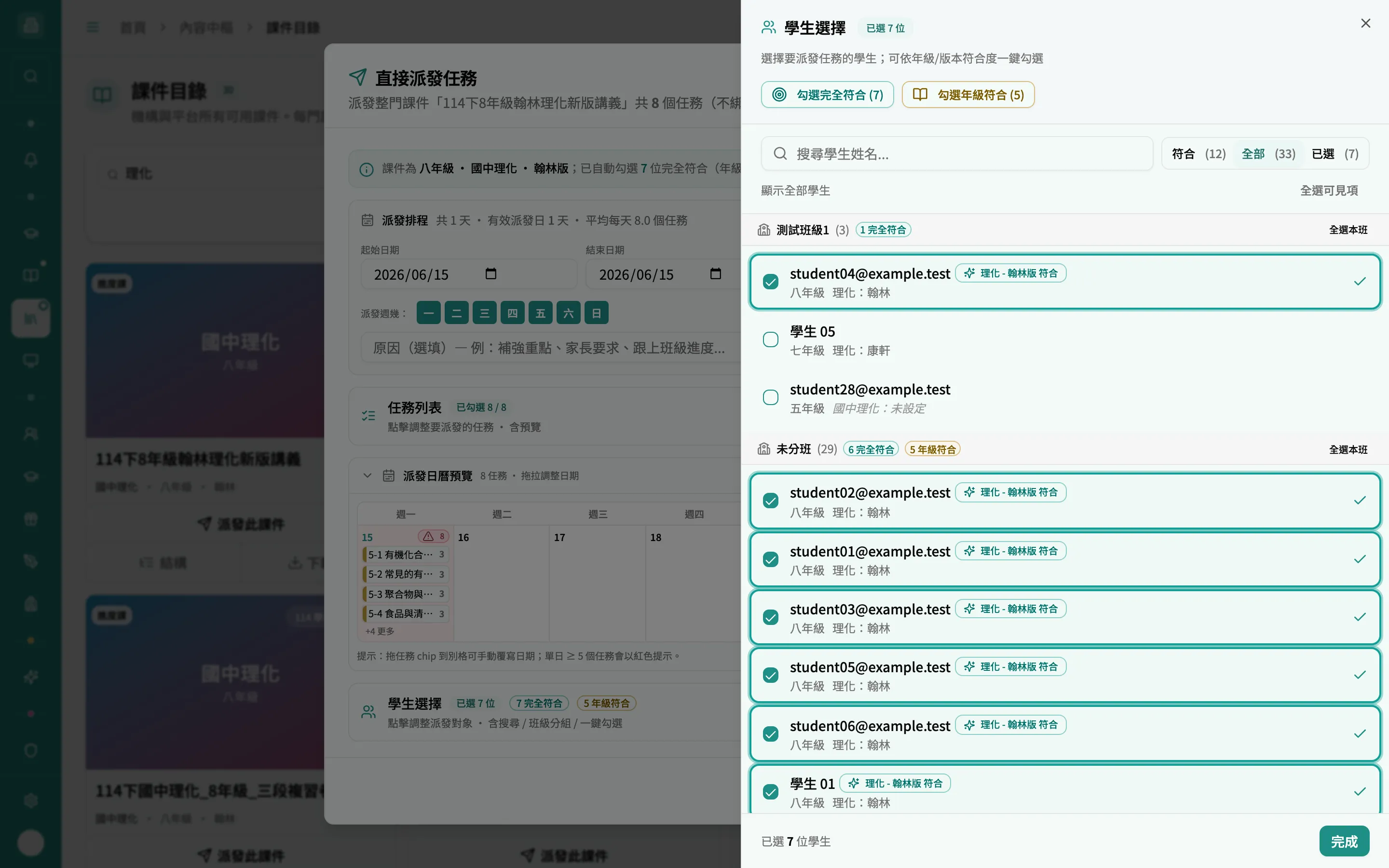Switch to 已選 (7) filter tab
The height and width of the screenshot is (868, 1389).
1335,153
